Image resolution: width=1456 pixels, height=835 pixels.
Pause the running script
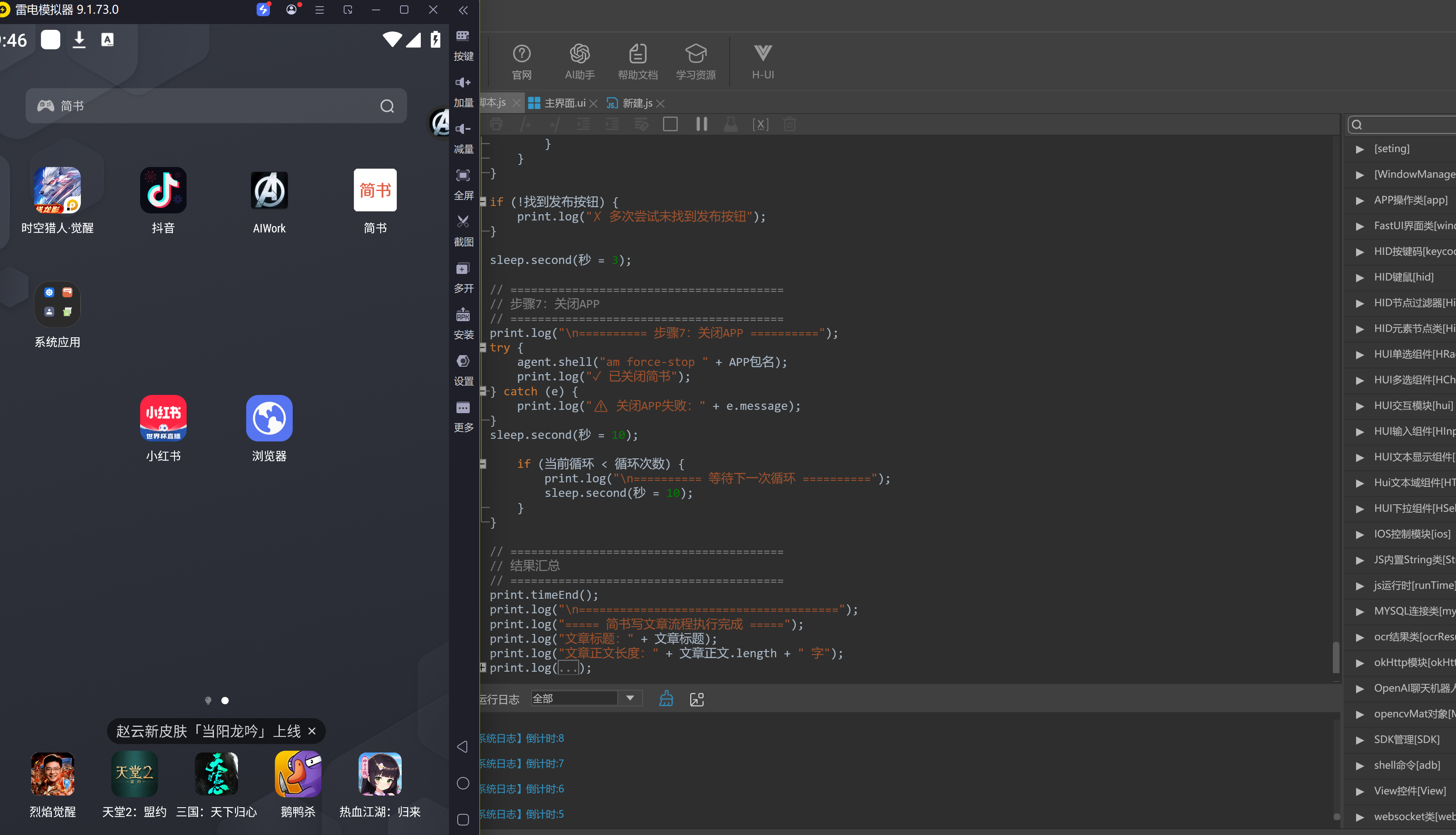[x=701, y=124]
